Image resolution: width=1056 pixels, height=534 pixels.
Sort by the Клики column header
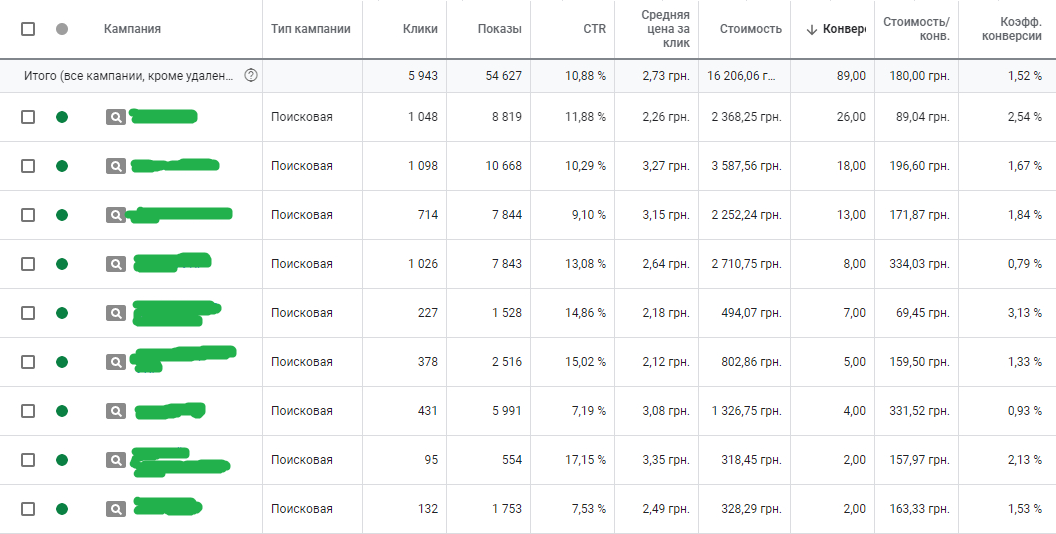click(420, 29)
